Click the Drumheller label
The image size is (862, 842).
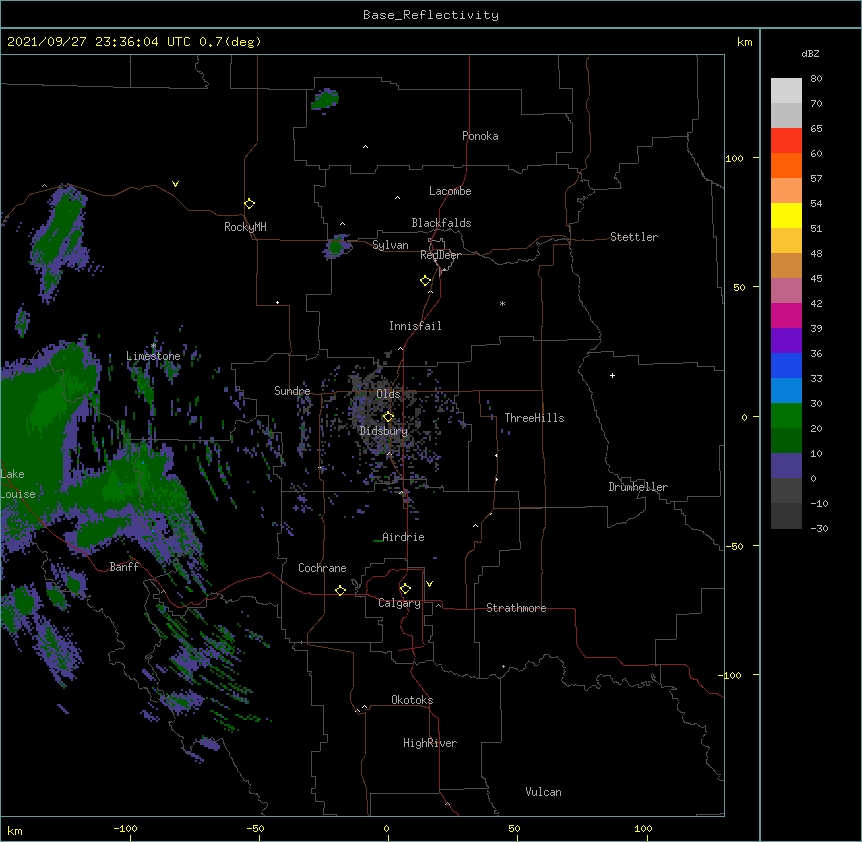coord(638,487)
